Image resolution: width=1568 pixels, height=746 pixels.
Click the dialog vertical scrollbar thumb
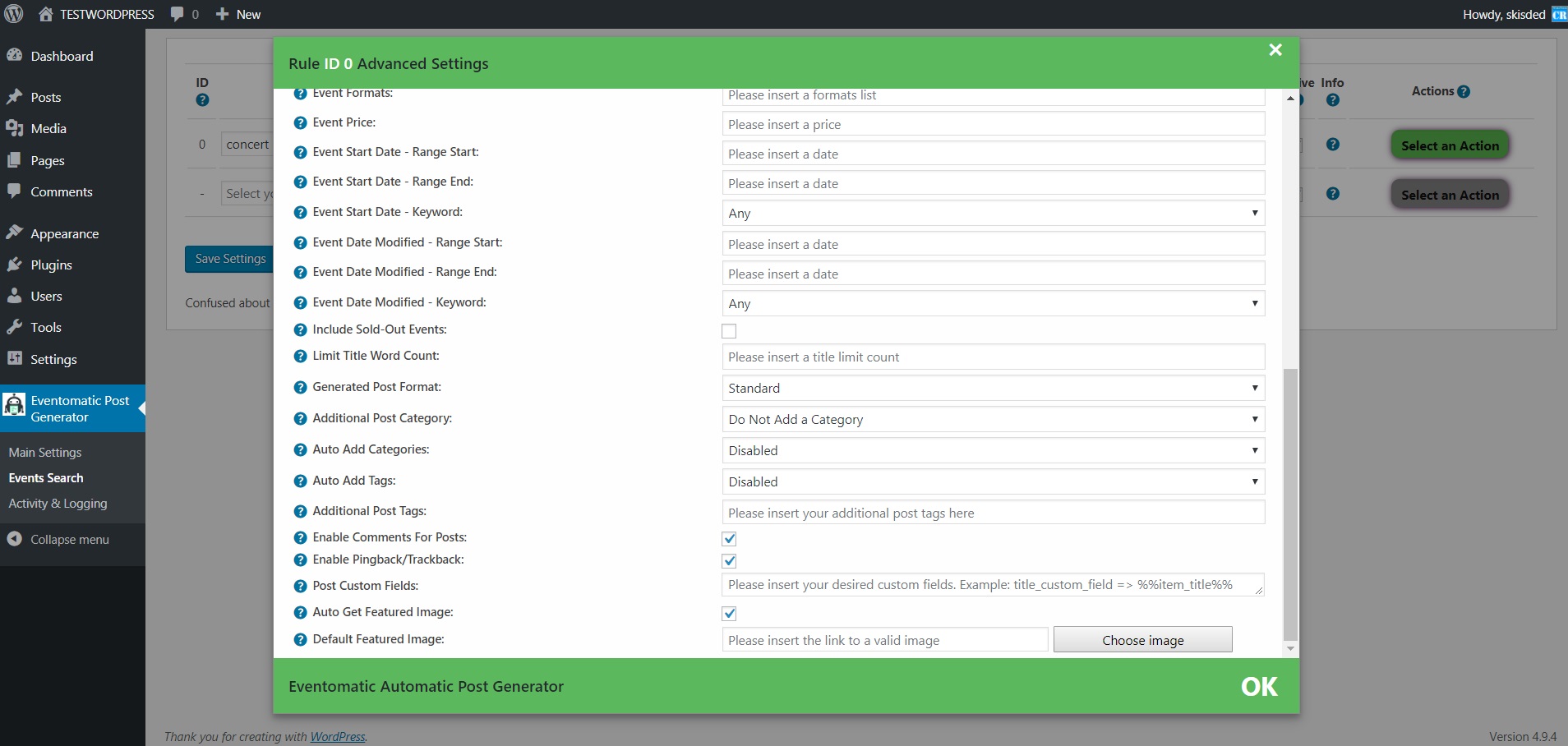tap(1290, 504)
